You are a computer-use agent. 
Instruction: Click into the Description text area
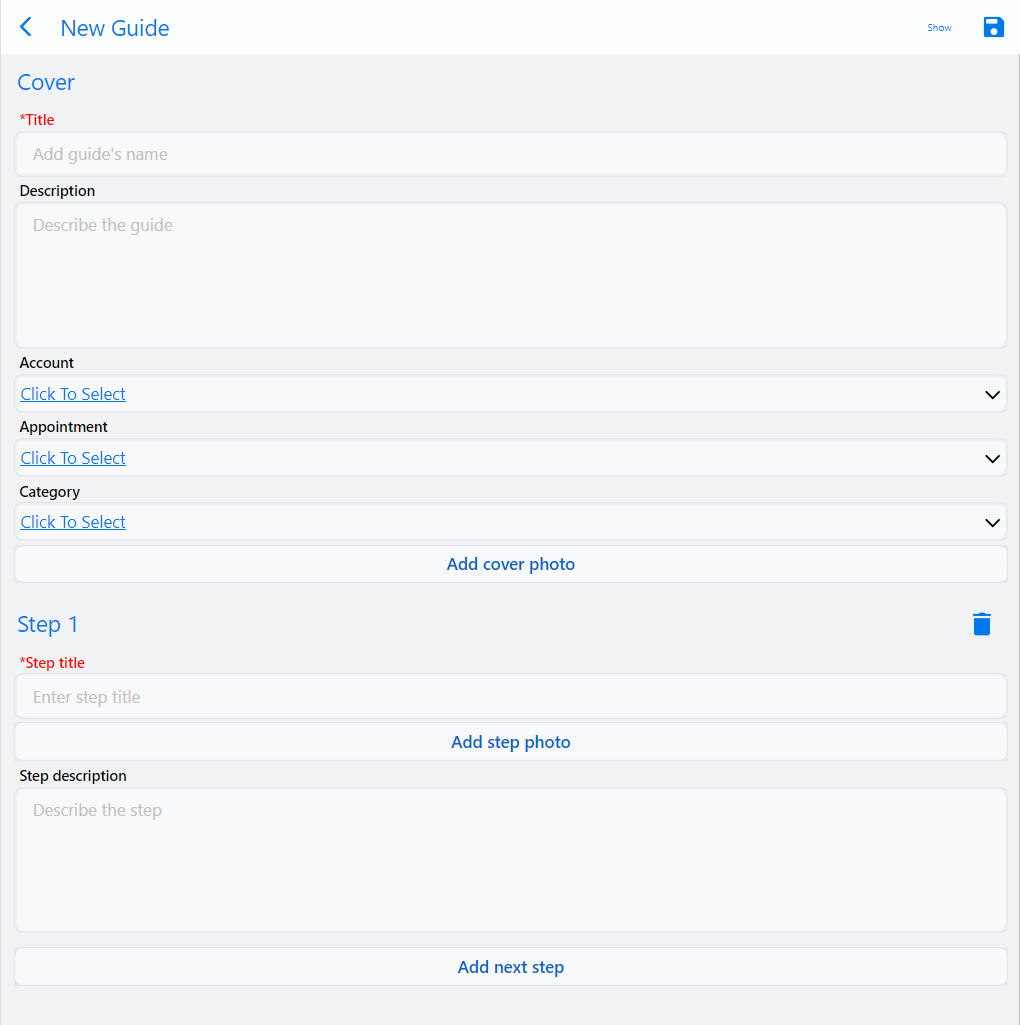511,275
